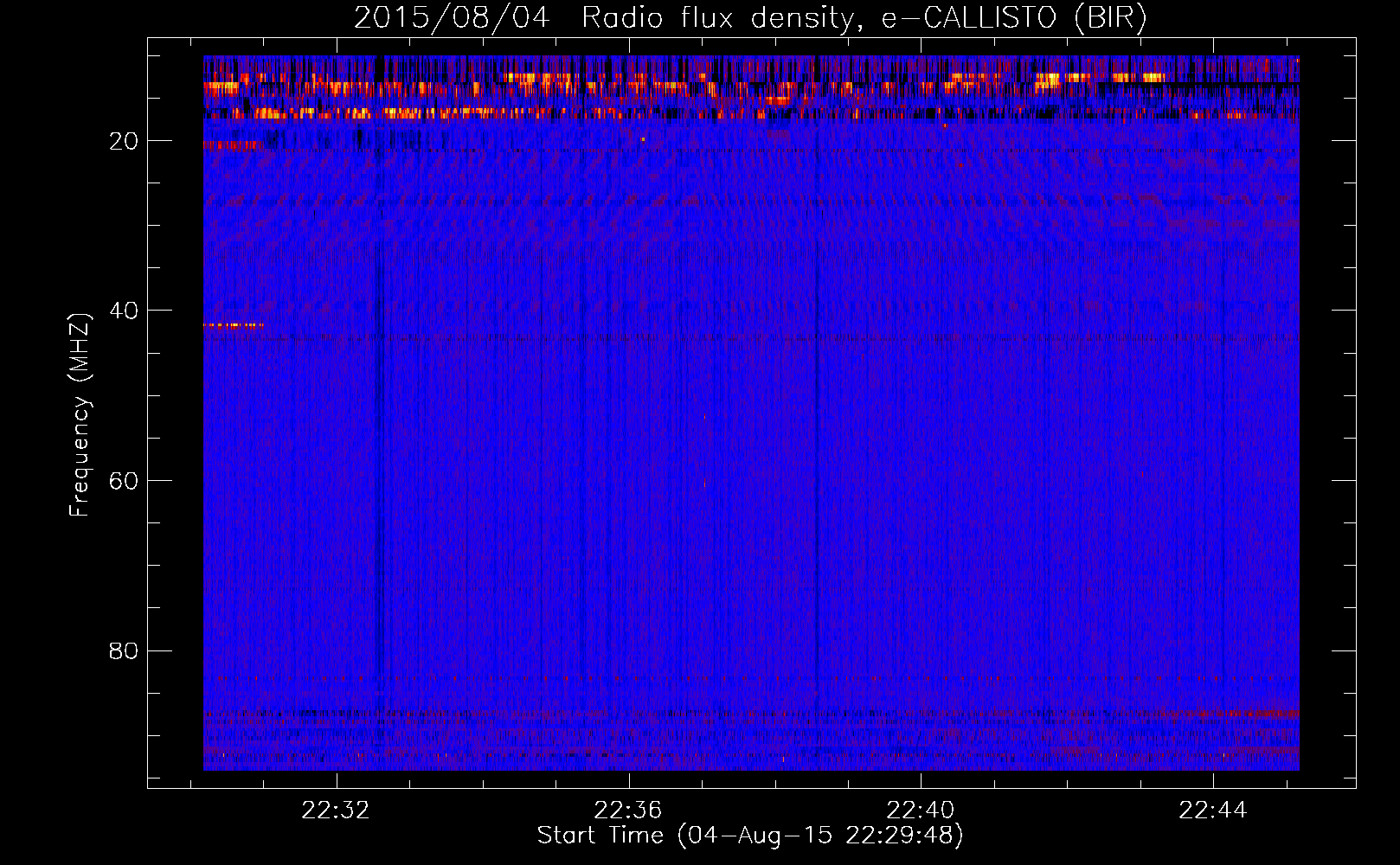Click the red streak just below 20 MHz
1400x865 pixels.
point(231,145)
